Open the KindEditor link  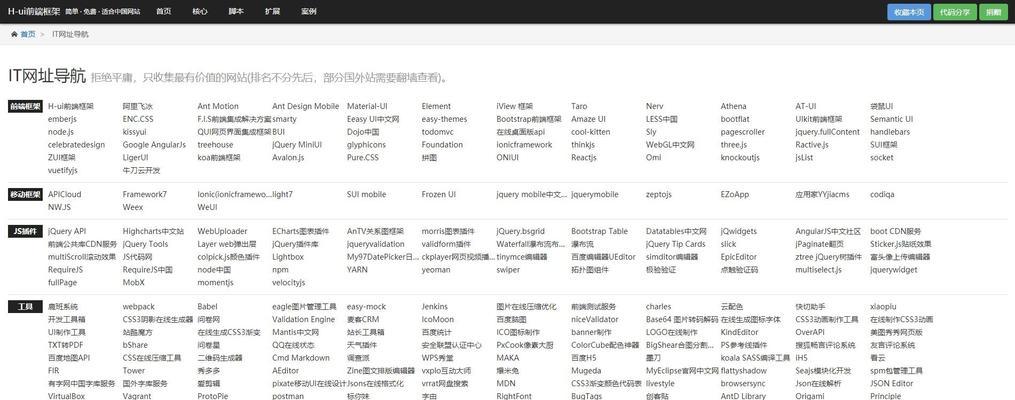click(x=739, y=332)
